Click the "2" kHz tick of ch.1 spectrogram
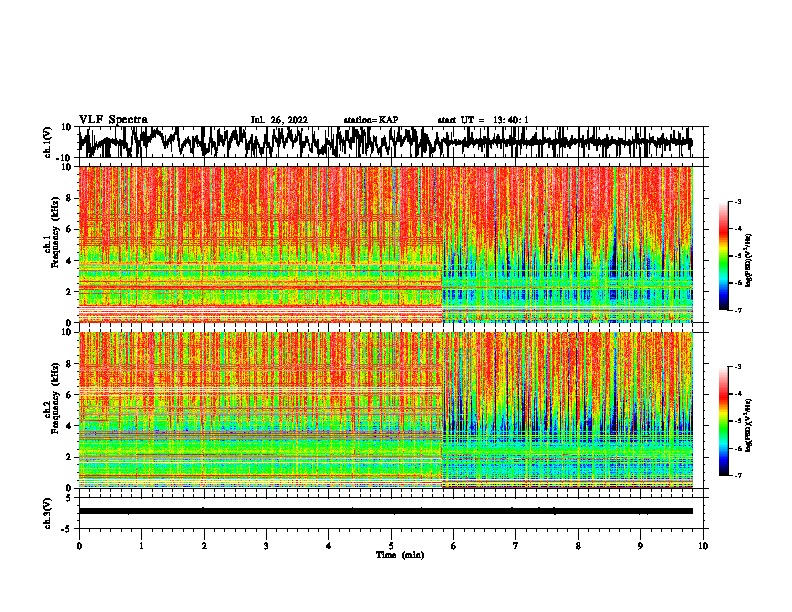The image size is (792, 612). 69,291
